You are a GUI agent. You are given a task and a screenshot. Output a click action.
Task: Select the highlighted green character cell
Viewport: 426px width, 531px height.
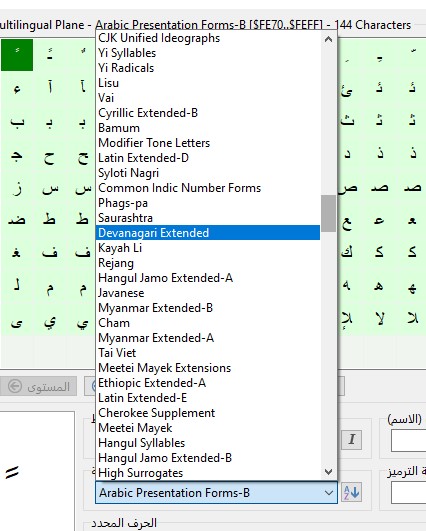tap(17, 55)
